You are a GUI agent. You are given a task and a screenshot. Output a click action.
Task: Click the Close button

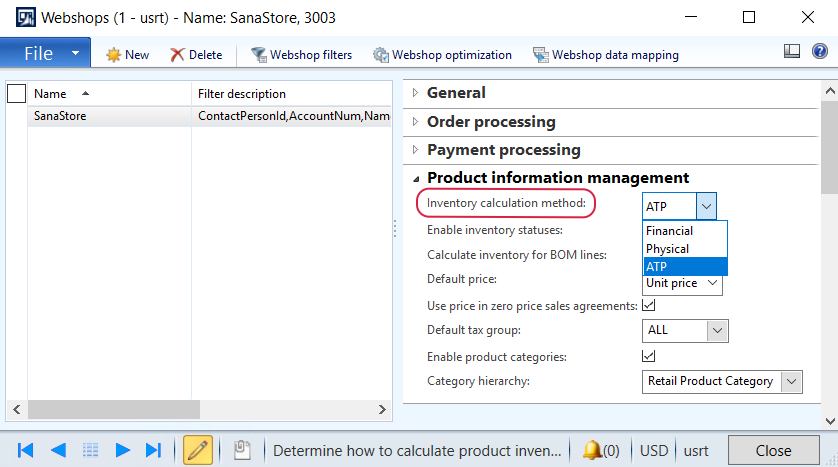(x=773, y=450)
